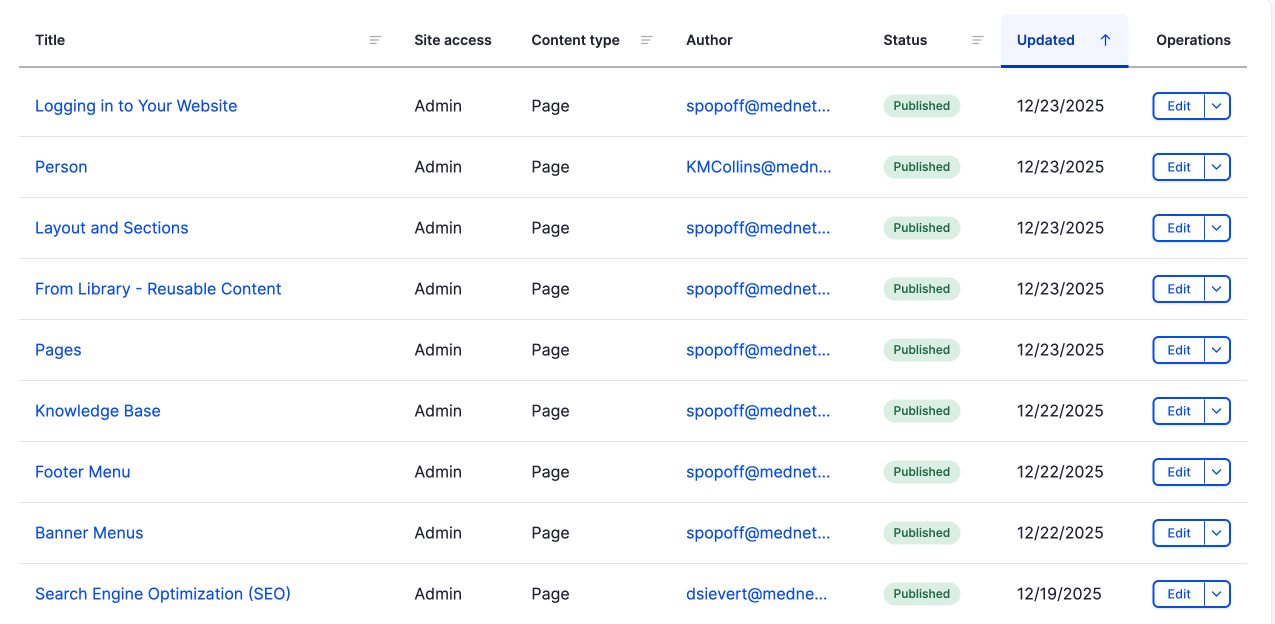The width and height of the screenshot is (1275, 624).
Task: Edit the Layout and Sections page
Action: [x=1179, y=228]
